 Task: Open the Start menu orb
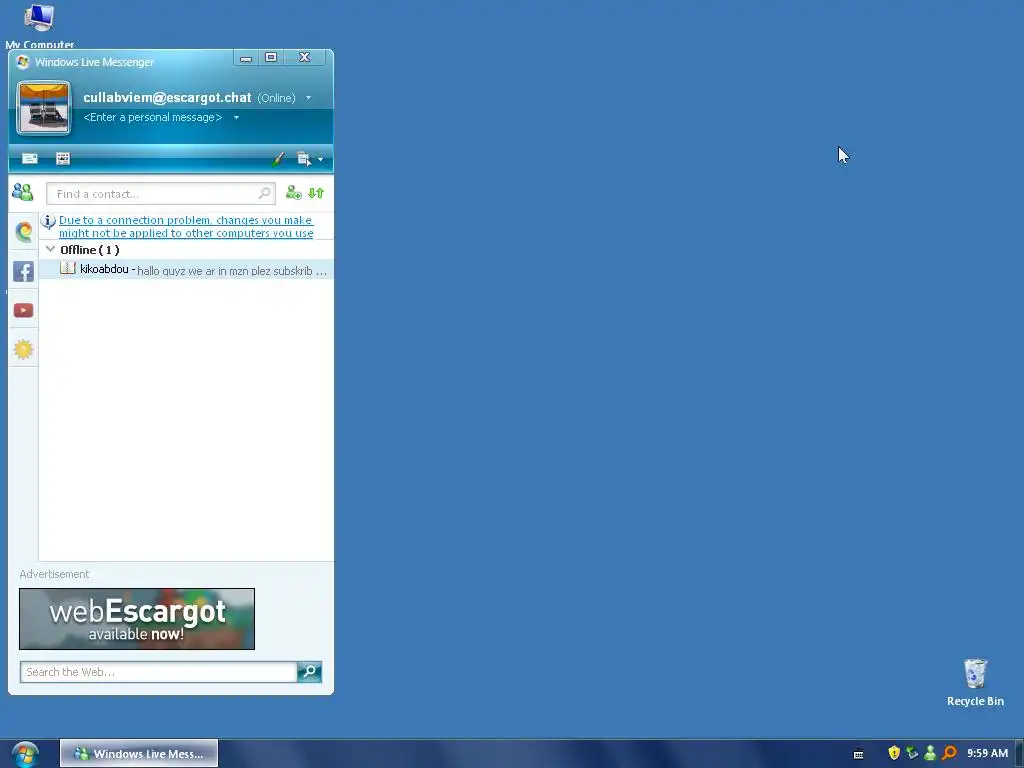(25, 754)
